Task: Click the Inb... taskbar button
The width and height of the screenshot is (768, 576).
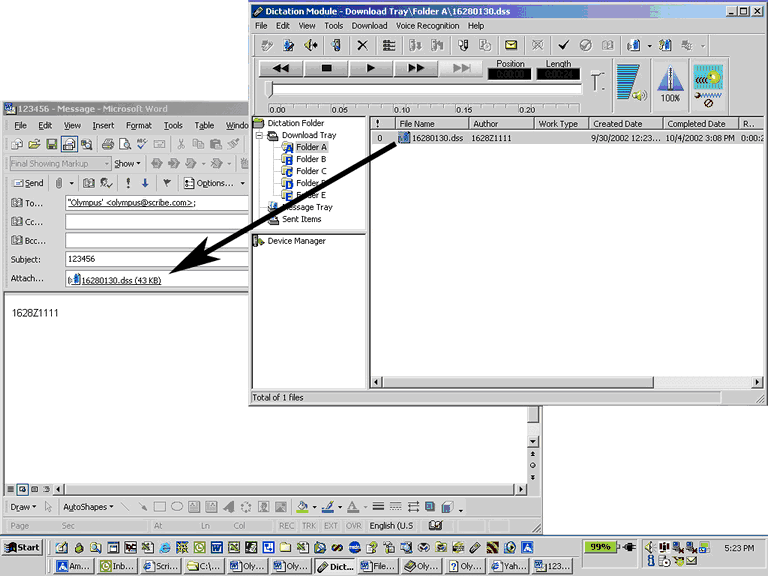Action: coord(118,566)
